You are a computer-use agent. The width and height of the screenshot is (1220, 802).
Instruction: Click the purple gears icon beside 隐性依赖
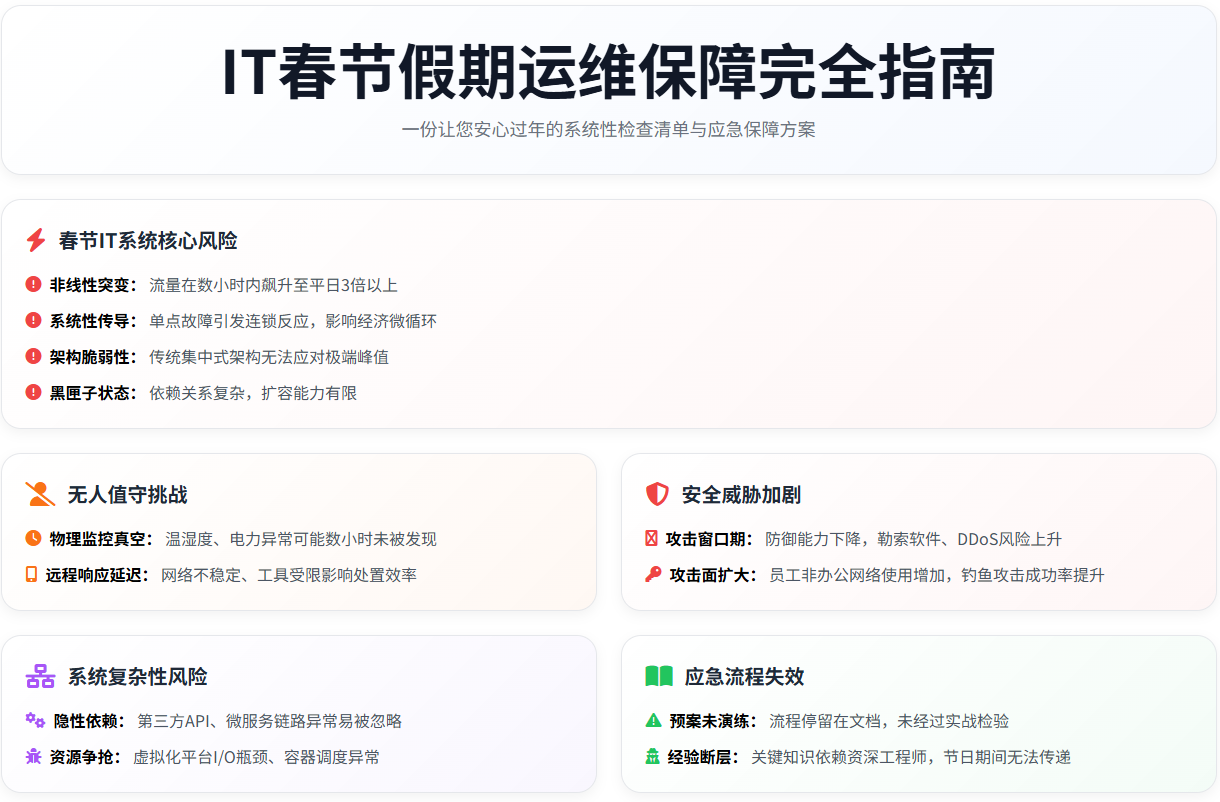tap(35, 721)
